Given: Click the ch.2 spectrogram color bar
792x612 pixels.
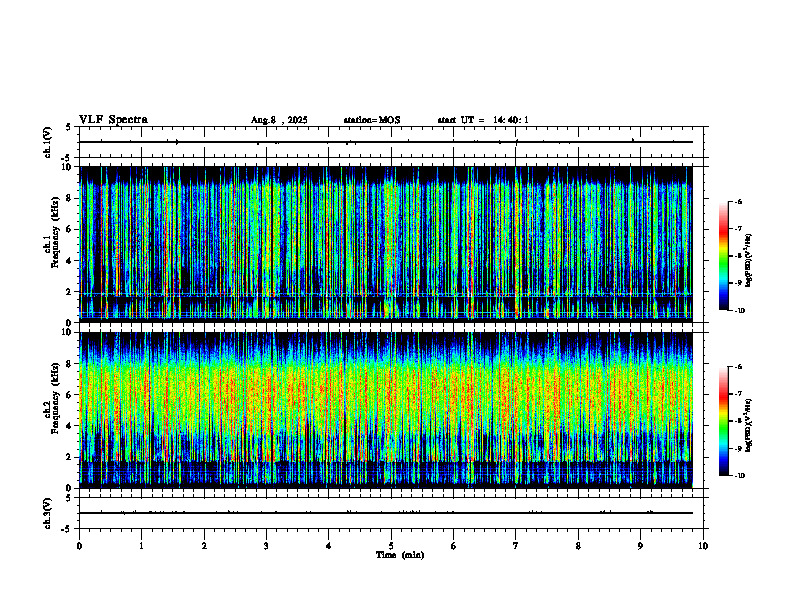Looking at the screenshot, I should click(724, 421).
